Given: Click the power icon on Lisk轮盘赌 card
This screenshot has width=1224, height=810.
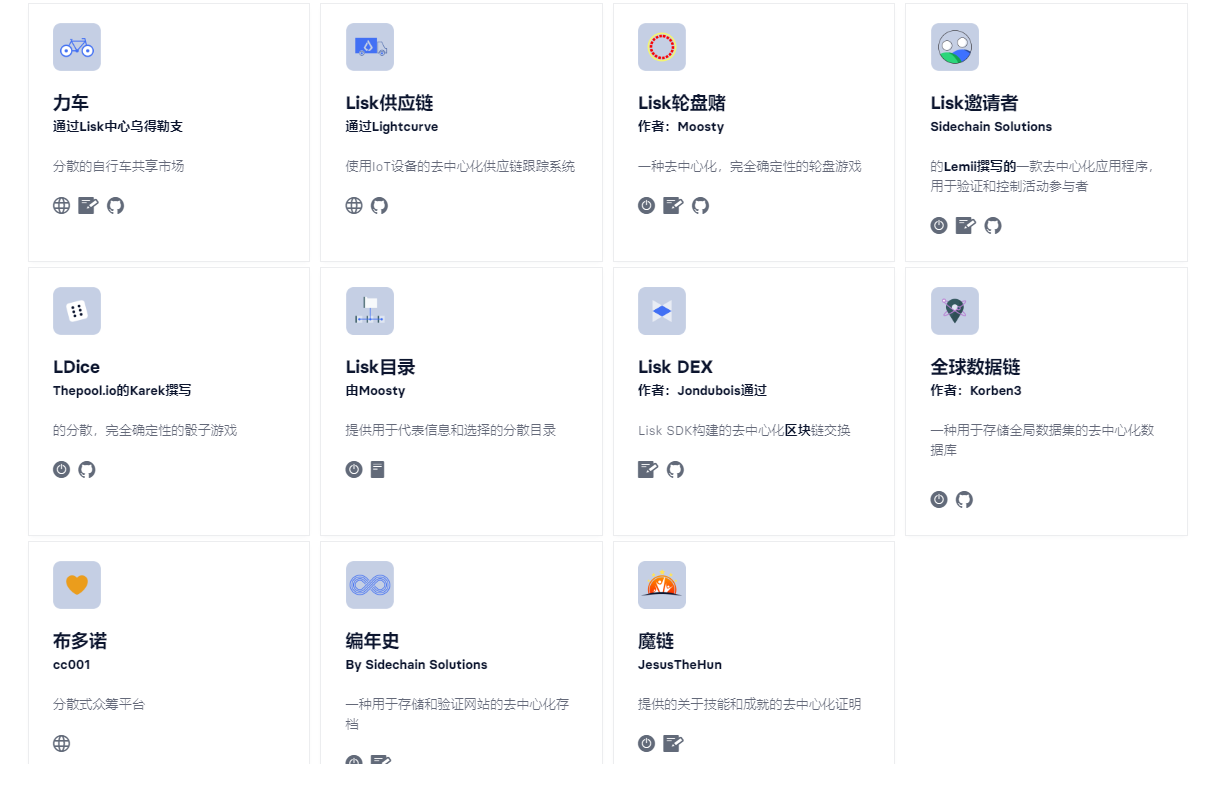Looking at the screenshot, I should pos(646,206).
